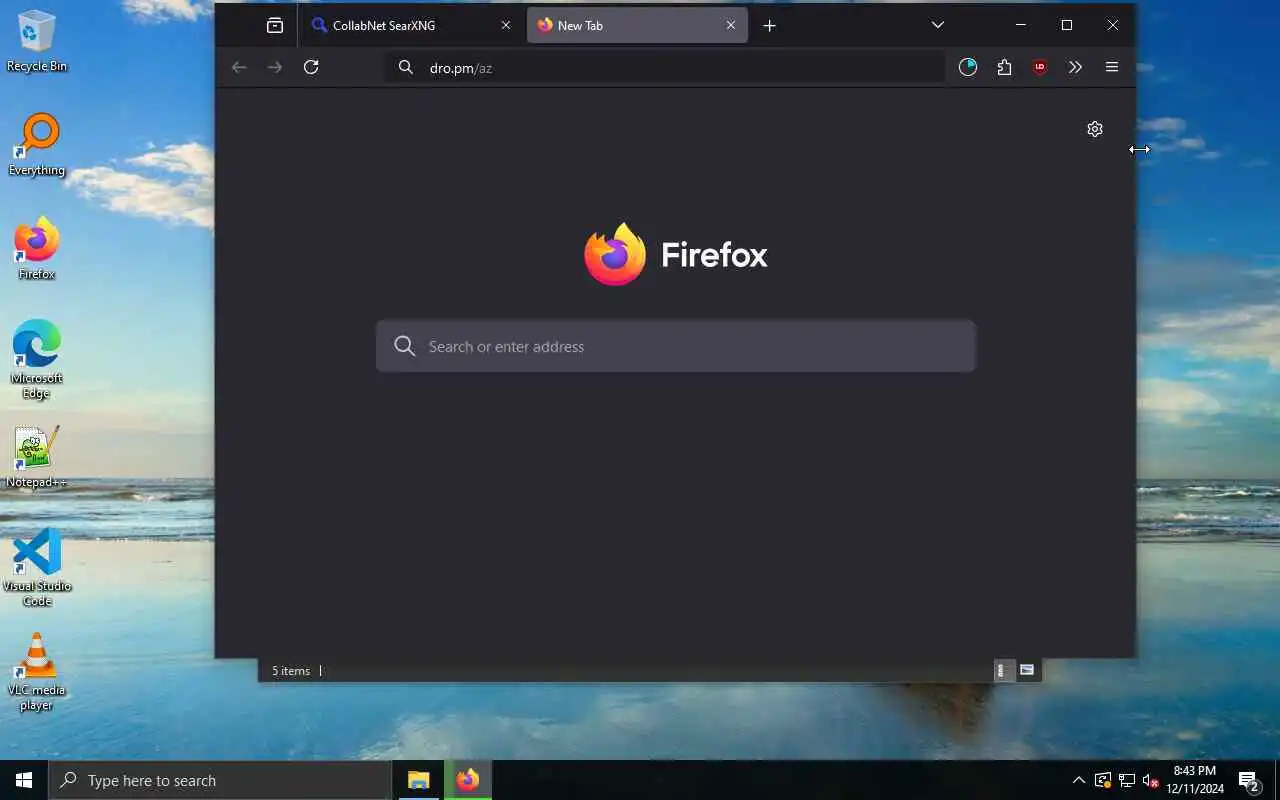Select the Everything desktop shortcut
Image resolution: width=1280 pixels, height=800 pixels.
pyautogui.click(x=37, y=146)
